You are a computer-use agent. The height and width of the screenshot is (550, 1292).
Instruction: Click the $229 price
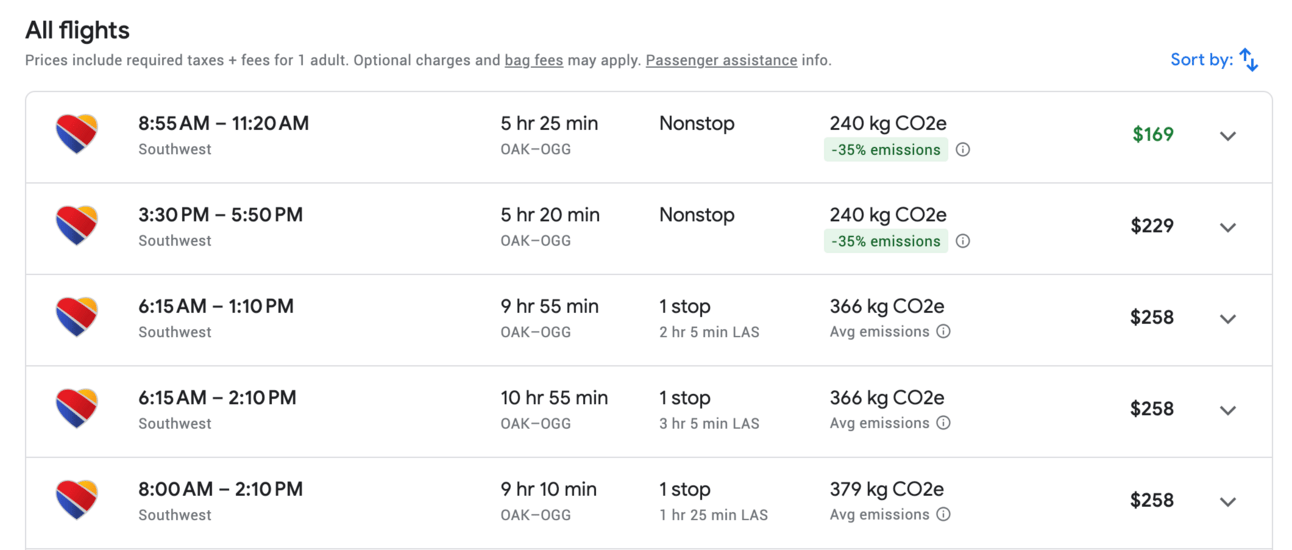pyautogui.click(x=1152, y=226)
